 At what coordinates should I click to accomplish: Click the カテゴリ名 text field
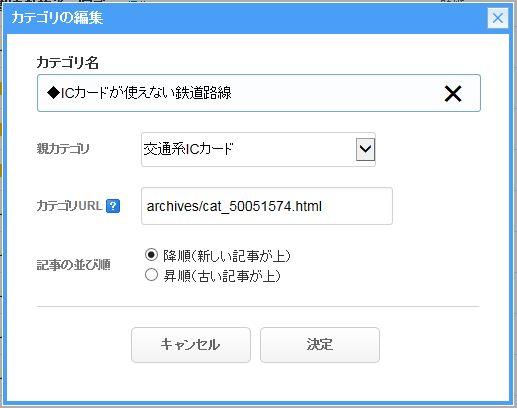tap(259, 93)
